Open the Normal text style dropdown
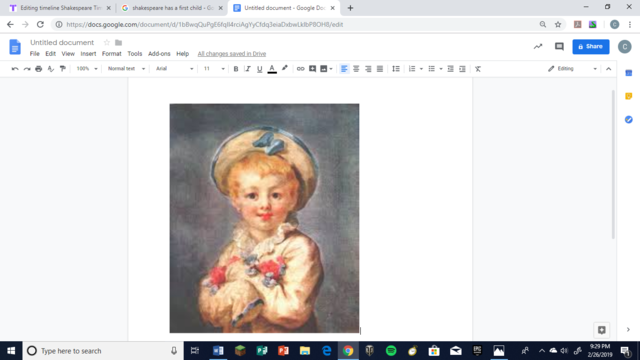The width and height of the screenshot is (640, 360). tap(126, 69)
